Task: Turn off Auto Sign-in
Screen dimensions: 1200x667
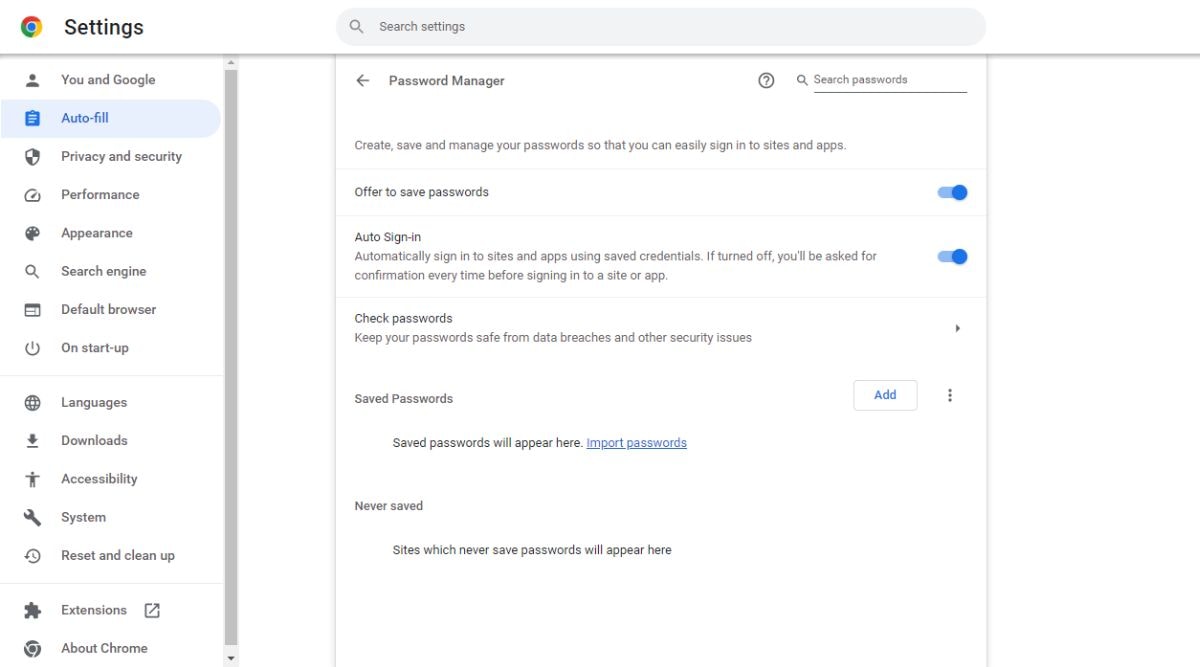Action: [951, 256]
